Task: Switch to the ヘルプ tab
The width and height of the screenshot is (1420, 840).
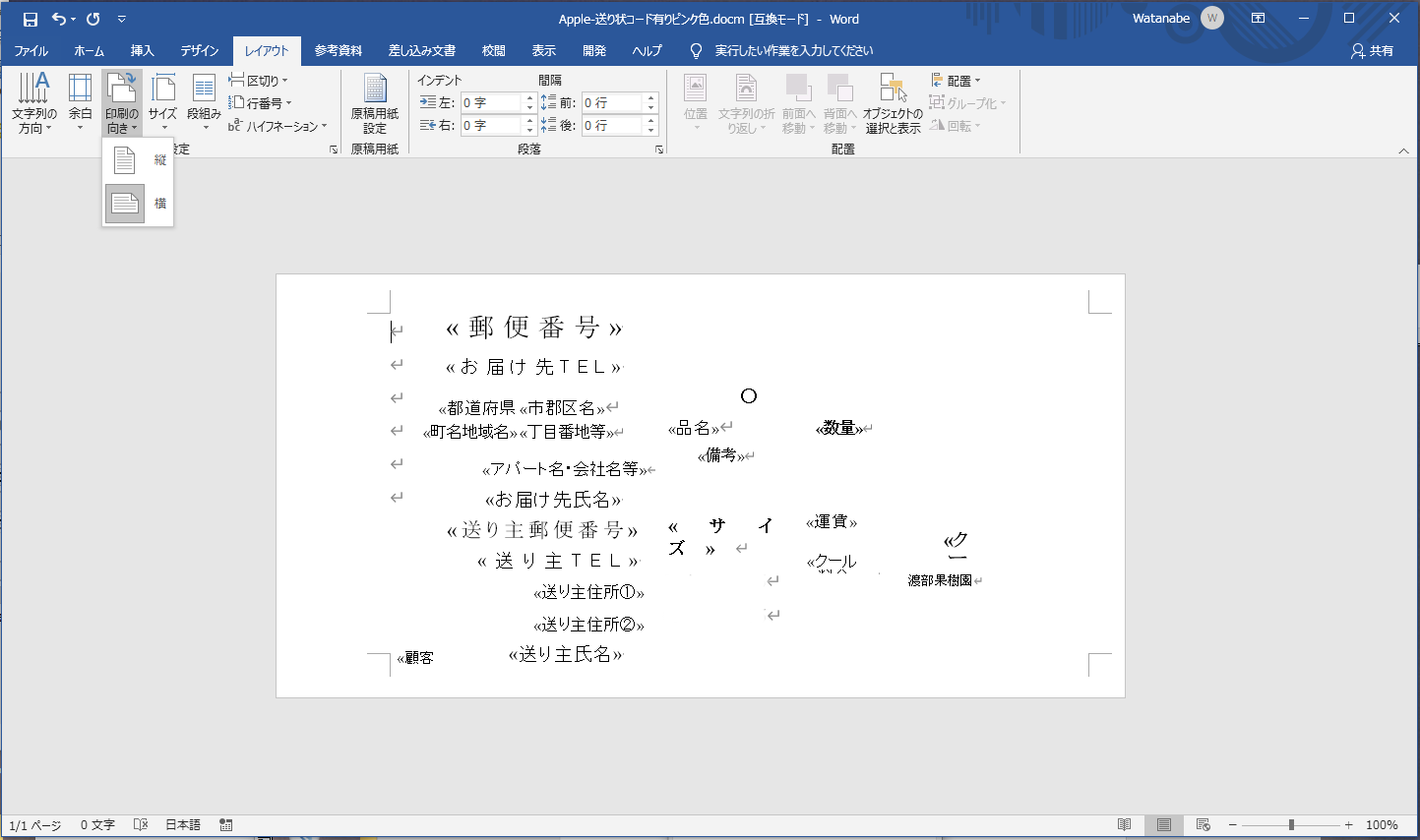Action: pyautogui.click(x=647, y=50)
